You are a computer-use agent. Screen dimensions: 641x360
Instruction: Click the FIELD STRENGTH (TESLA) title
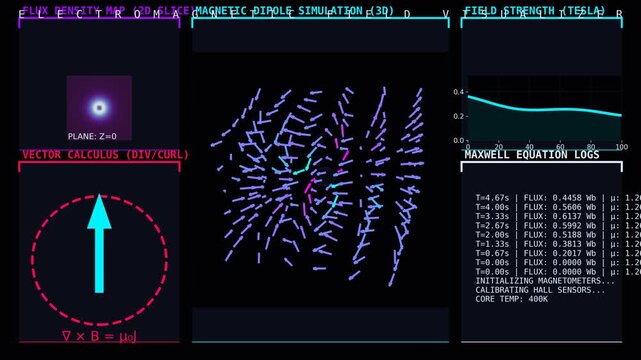click(535, 11)
